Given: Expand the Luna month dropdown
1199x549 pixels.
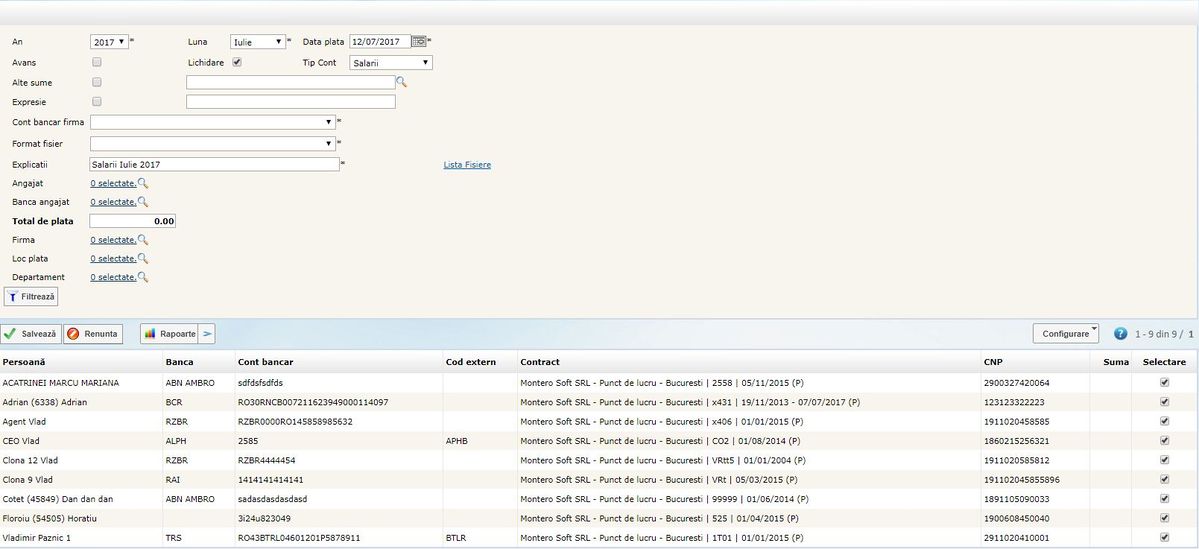Looking at the screenshot, I should click(257, 42).
